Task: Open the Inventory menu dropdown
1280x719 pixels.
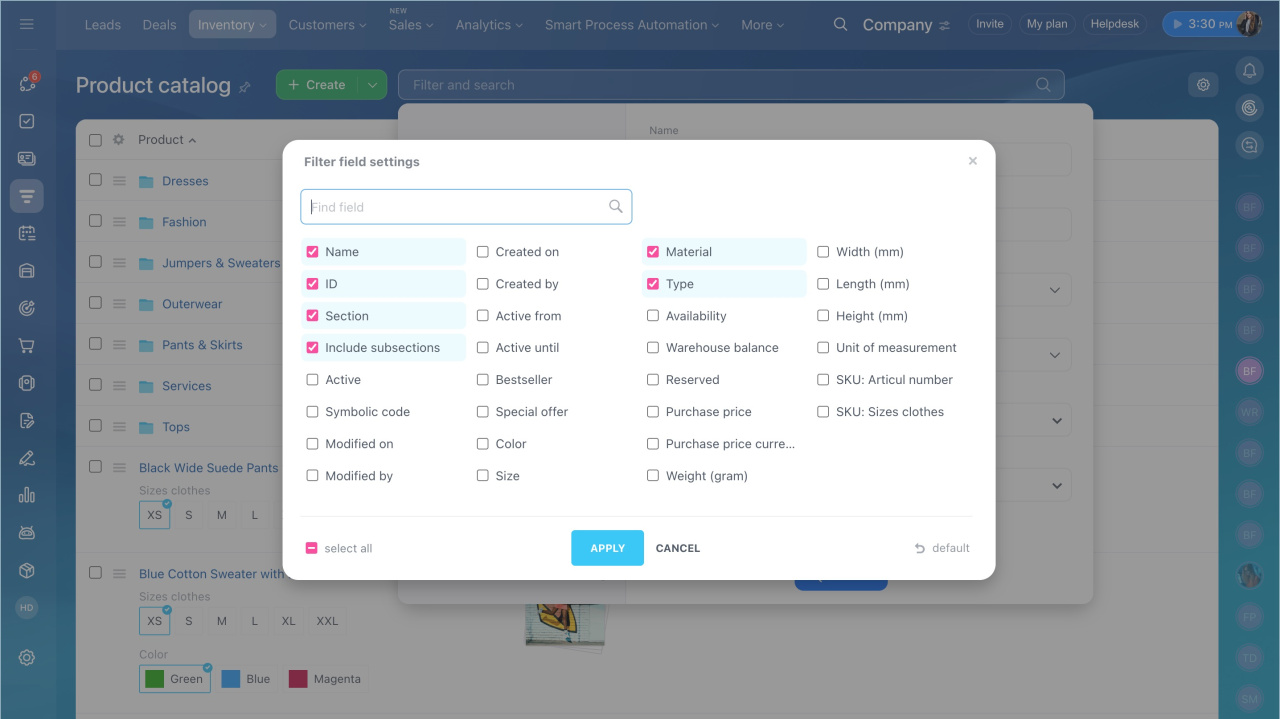Action: (x=232, y=25)
